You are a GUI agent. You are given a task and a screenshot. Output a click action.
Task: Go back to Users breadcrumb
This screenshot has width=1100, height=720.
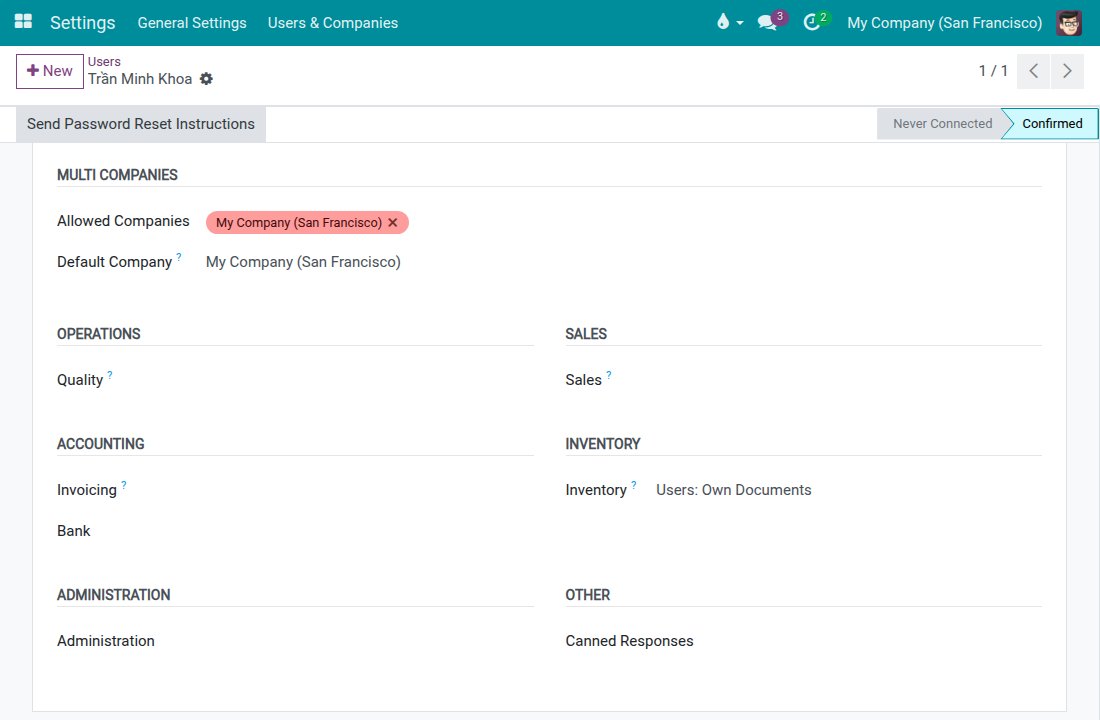coord(104,62)
